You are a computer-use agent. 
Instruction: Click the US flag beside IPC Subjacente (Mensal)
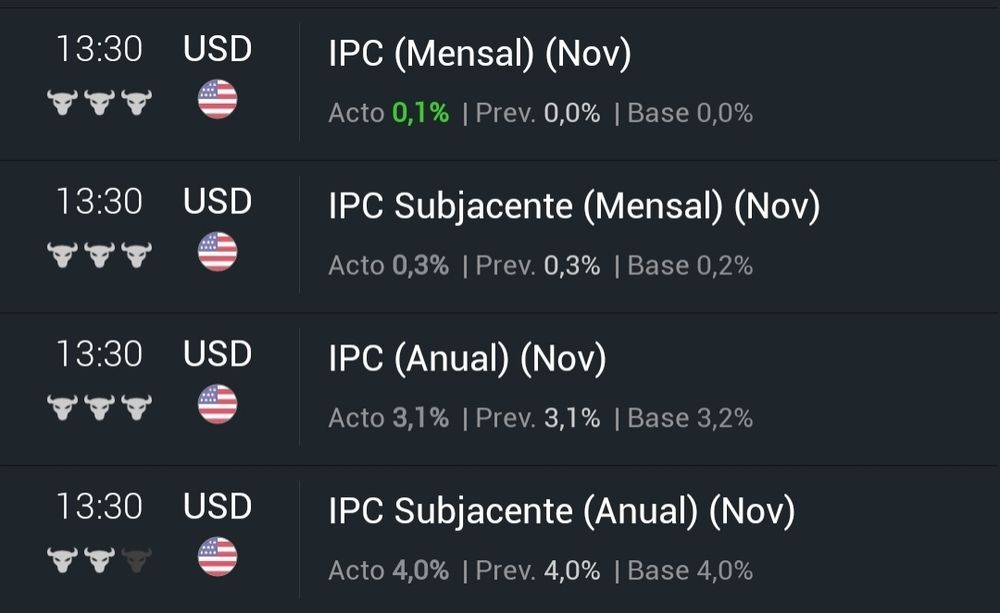[217, 252]
